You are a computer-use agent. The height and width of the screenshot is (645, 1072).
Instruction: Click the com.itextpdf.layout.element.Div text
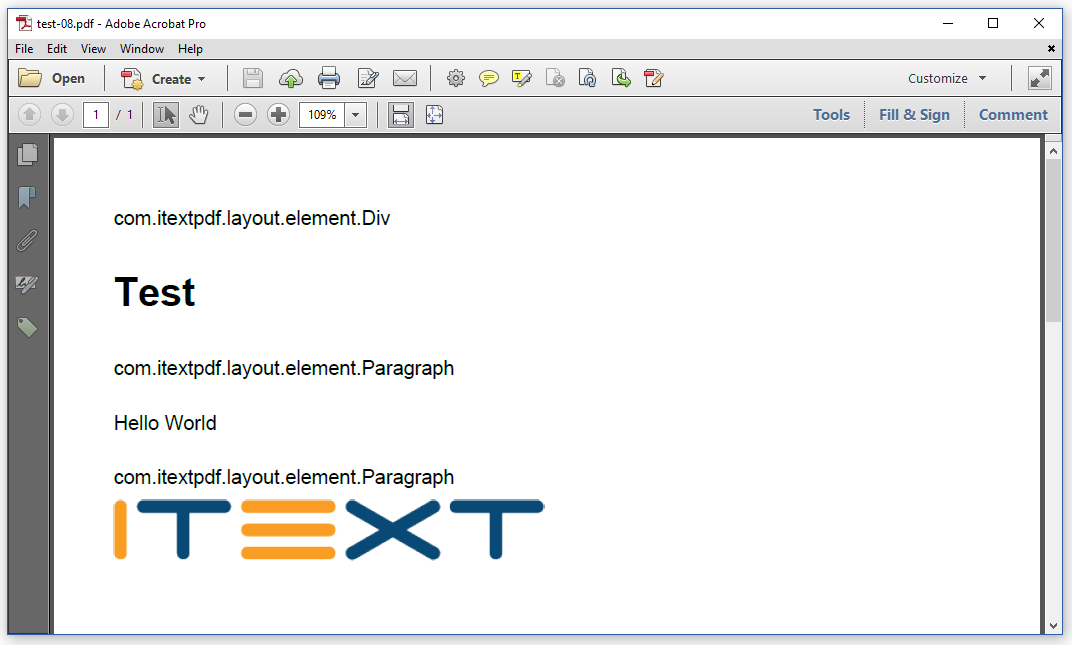(252, 218)
